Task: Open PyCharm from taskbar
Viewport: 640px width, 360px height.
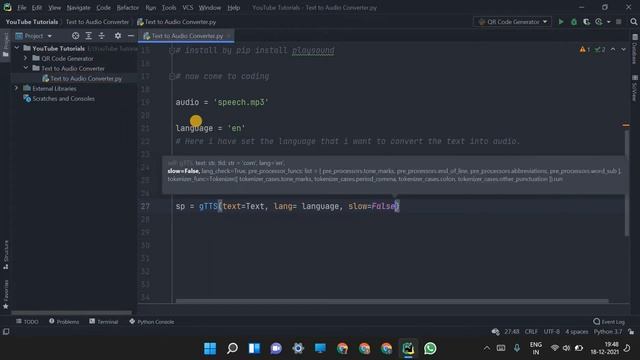Action: point(408,349)
